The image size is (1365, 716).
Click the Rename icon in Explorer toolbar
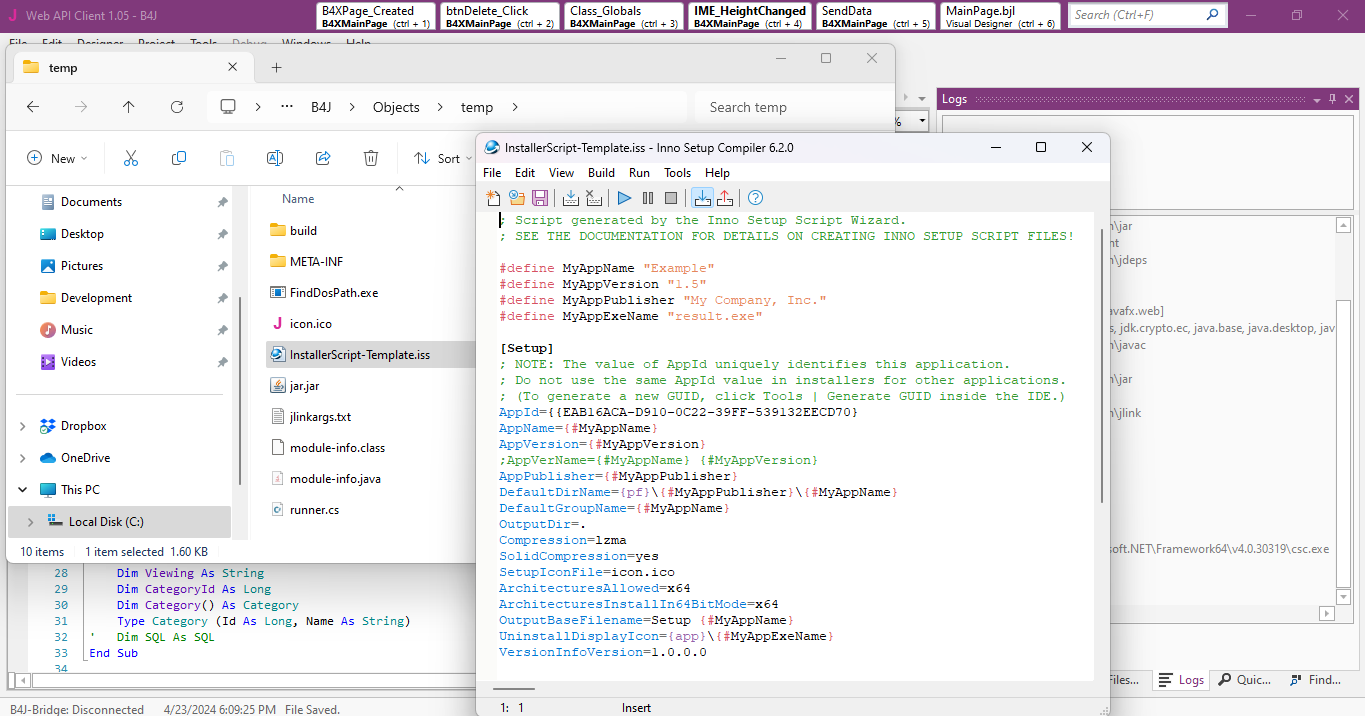coord(274,158)
